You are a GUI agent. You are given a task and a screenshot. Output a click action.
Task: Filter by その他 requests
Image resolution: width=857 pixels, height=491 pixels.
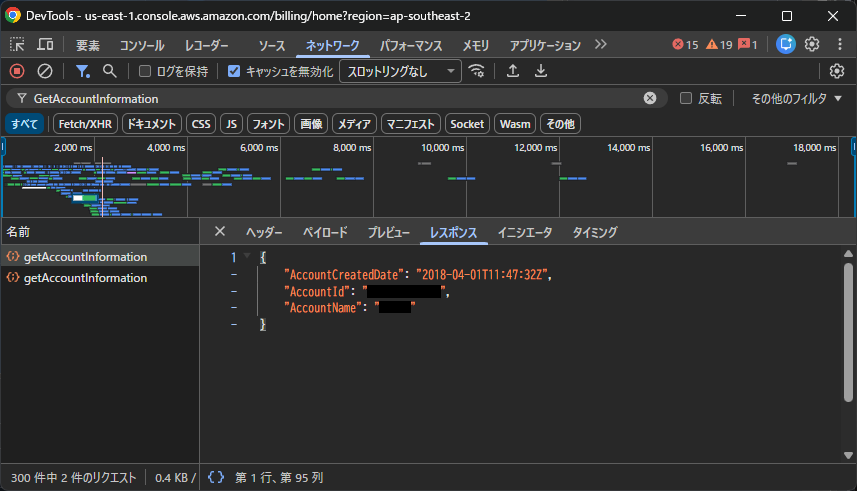coord(560,124)
